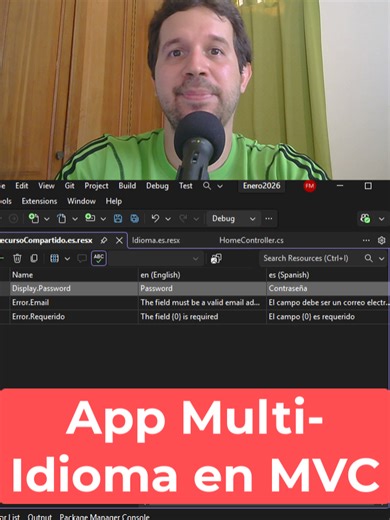
Task: Expand the Copilot dropdown arrow
Action: pyautogui.click(x=382, y=219)
